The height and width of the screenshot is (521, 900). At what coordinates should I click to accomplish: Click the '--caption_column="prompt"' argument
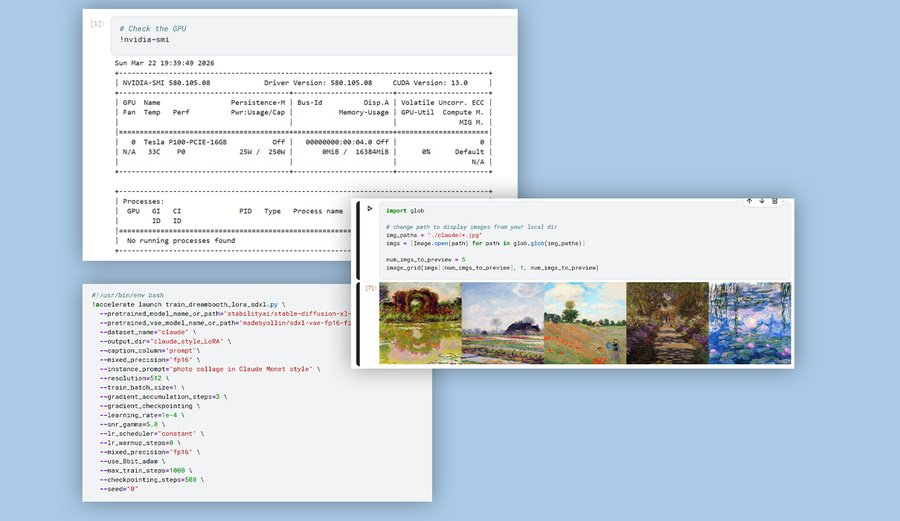click(x=150, y=351)
